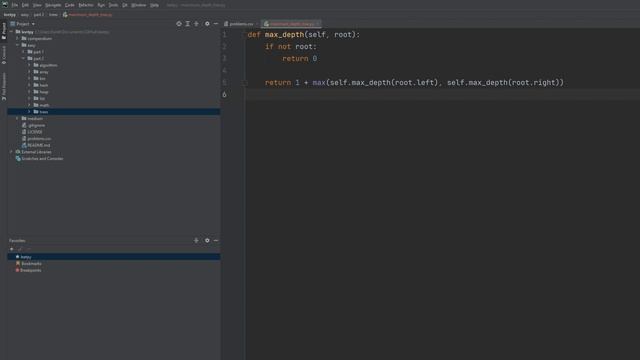Viewport: 640px width, 360px height.
Task: Click 'if not root:' on line 2
Action: (x=291, y=47)
